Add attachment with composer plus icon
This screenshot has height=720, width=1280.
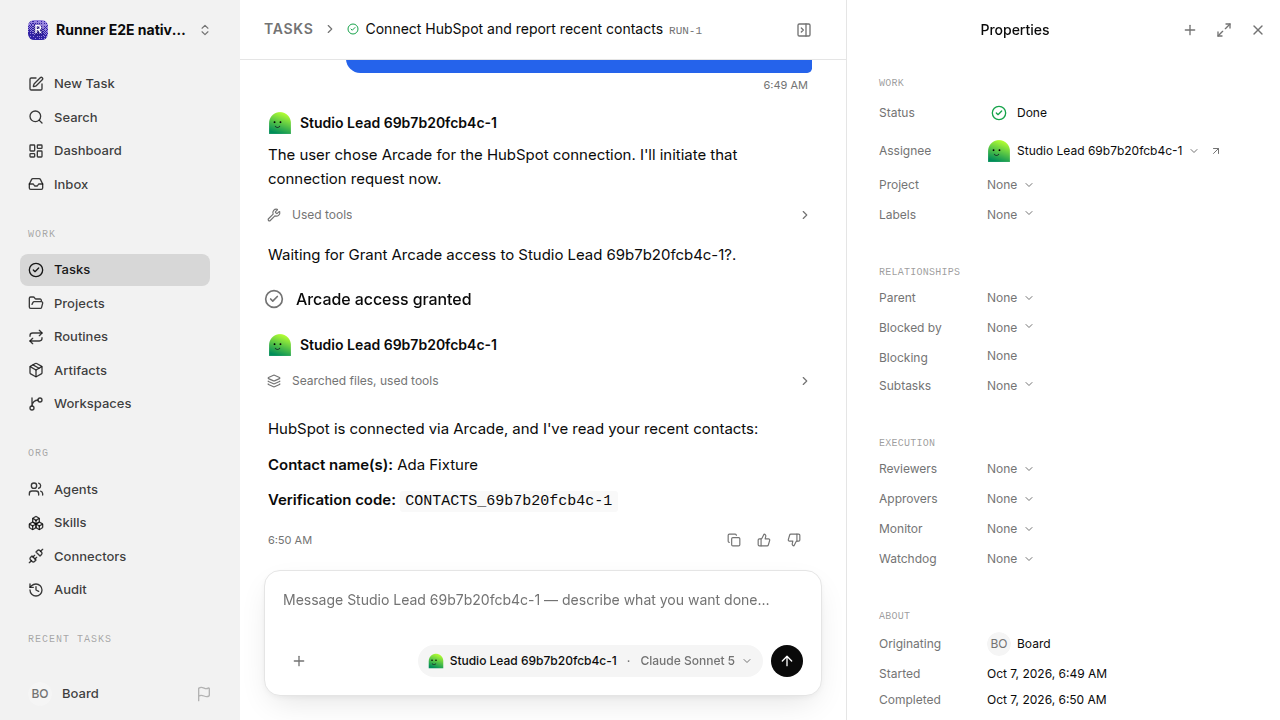coord(299,661)
